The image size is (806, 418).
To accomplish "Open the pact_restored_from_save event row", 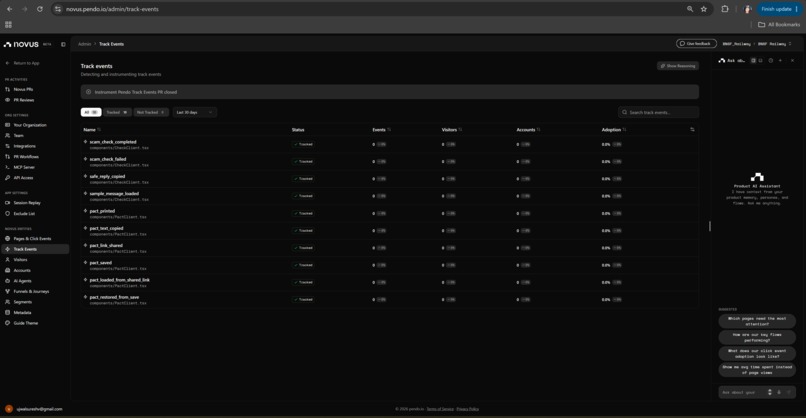I will (x=390, y=299).
